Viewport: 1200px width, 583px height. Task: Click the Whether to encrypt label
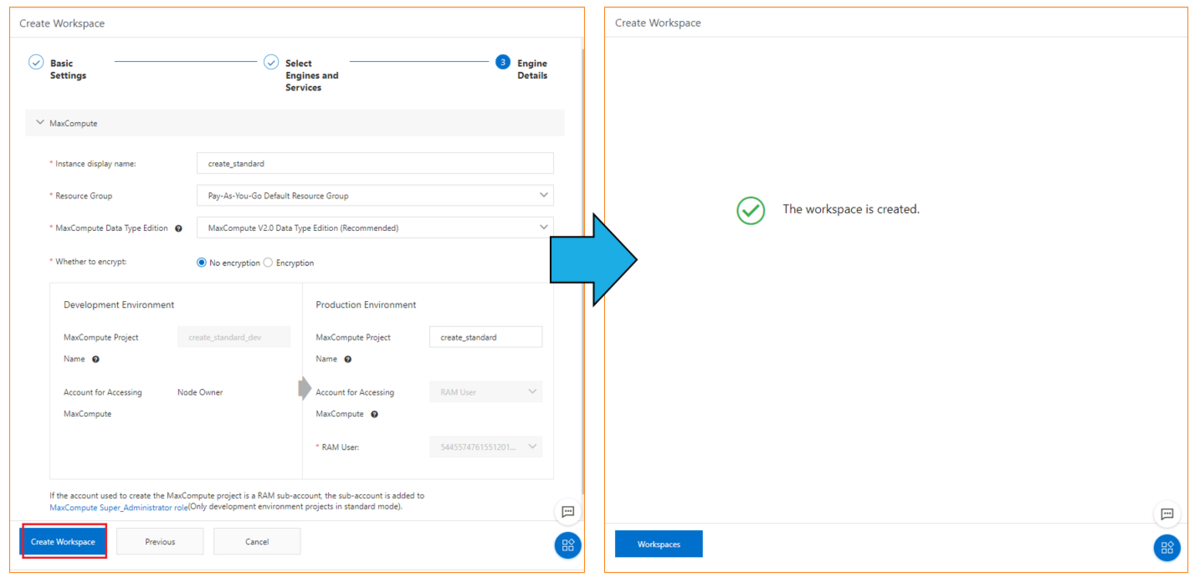(91, 262)
